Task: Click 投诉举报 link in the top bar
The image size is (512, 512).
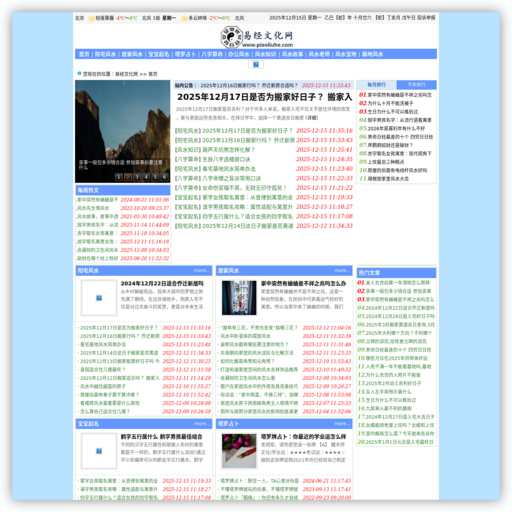Action: (426, 18)
